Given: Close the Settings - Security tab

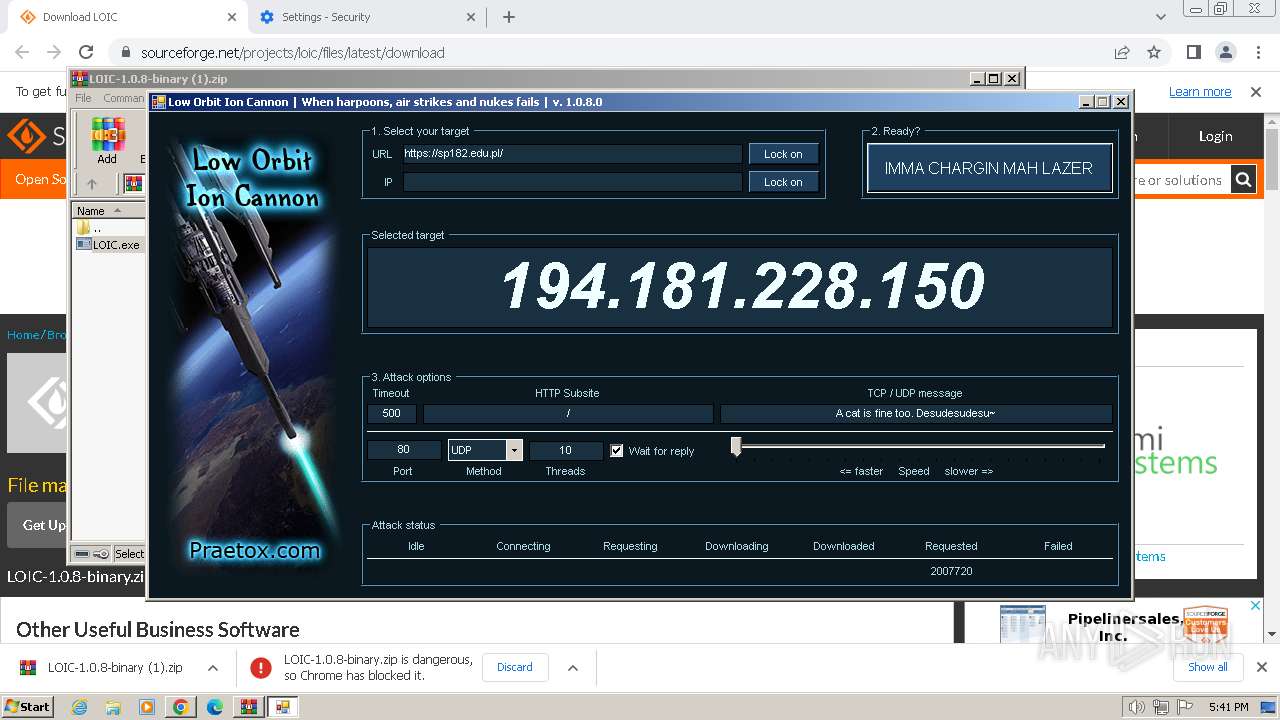Looking at the screenshot, I should click(x=472, y=17).
